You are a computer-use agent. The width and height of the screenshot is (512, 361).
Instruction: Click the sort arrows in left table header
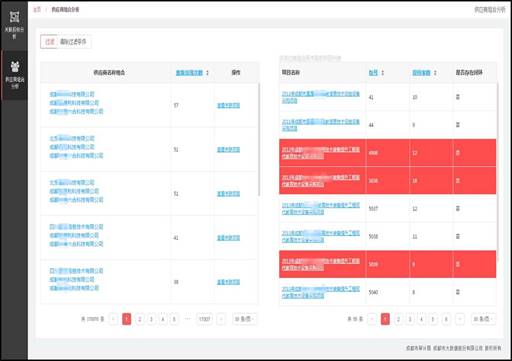click(207, 73)
